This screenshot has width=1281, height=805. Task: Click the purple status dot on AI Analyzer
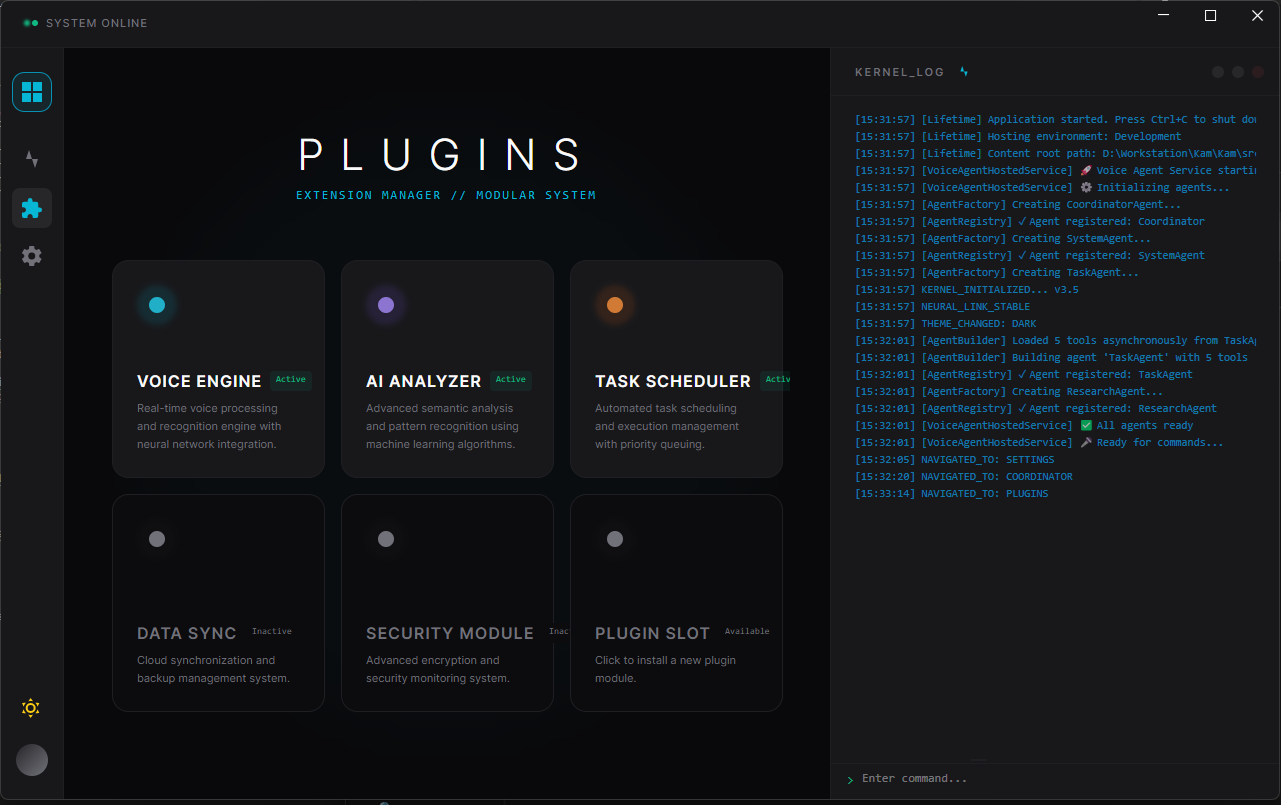386,305
